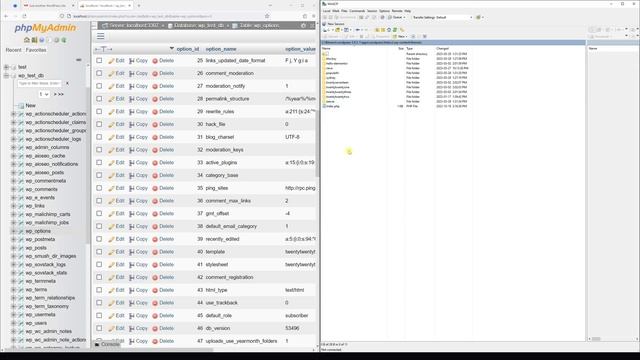Open the page number dropdown in navigation
The height and width of the screenshot is (360, 640).
point(44,94)
